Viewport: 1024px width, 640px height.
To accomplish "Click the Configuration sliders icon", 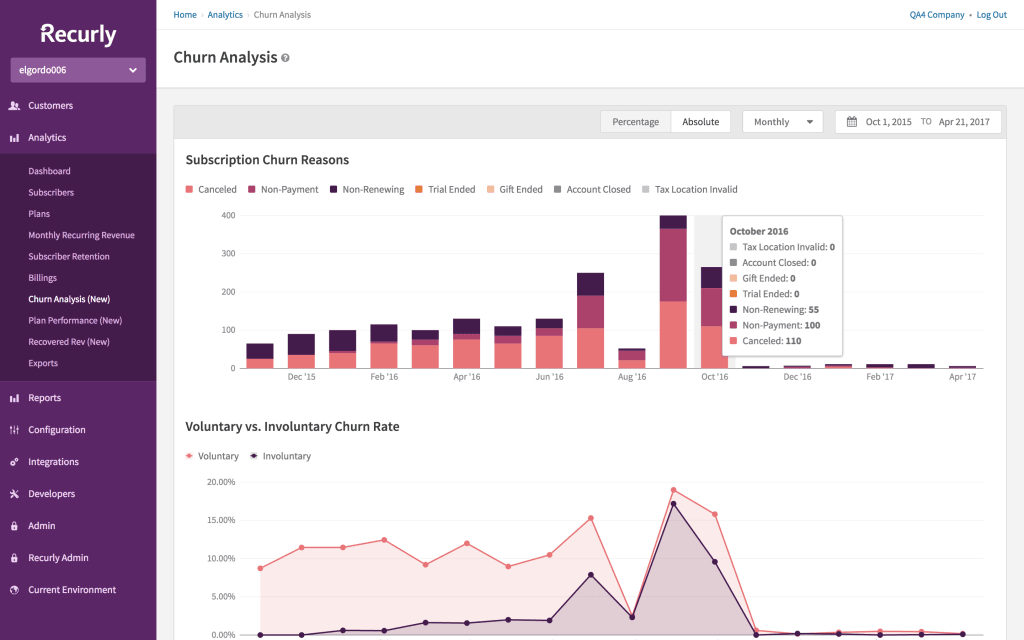I will [14, 430].
